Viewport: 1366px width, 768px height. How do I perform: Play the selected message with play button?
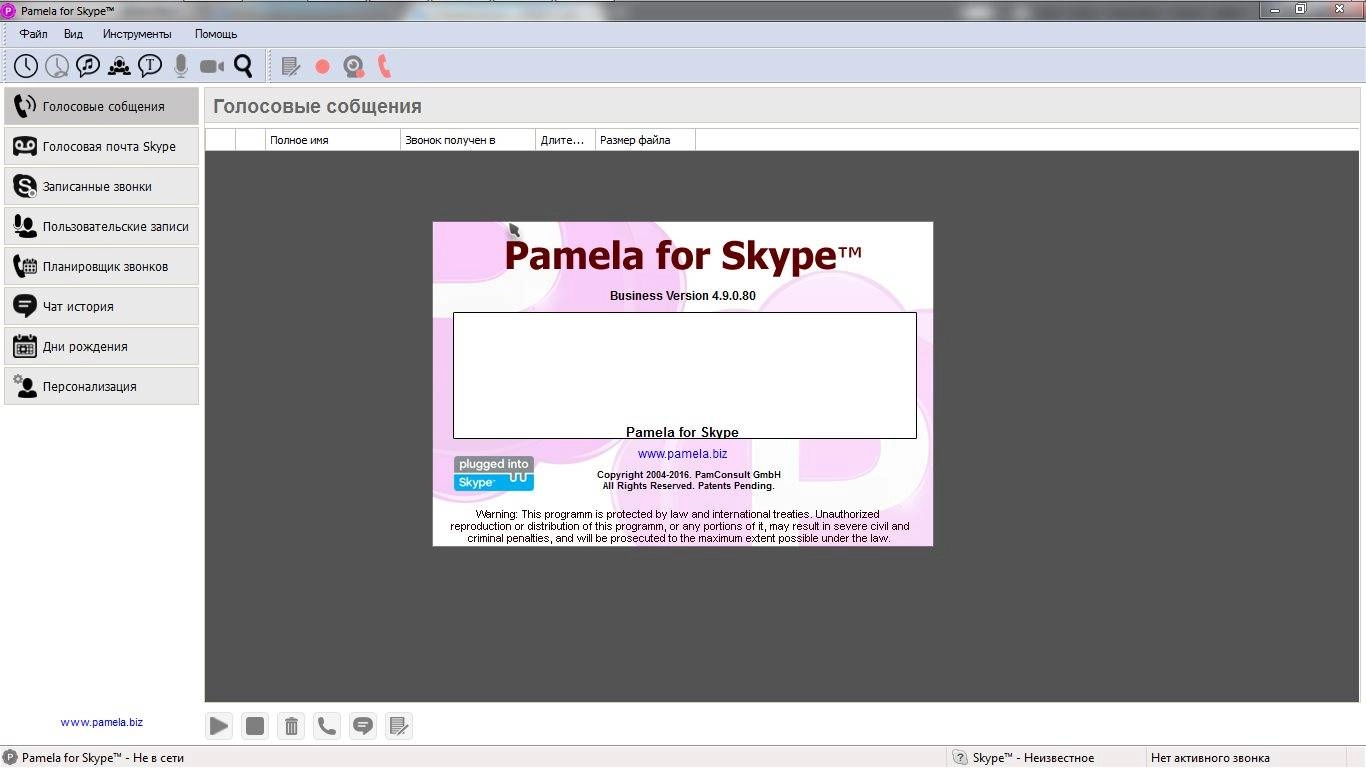click(219, 726)
